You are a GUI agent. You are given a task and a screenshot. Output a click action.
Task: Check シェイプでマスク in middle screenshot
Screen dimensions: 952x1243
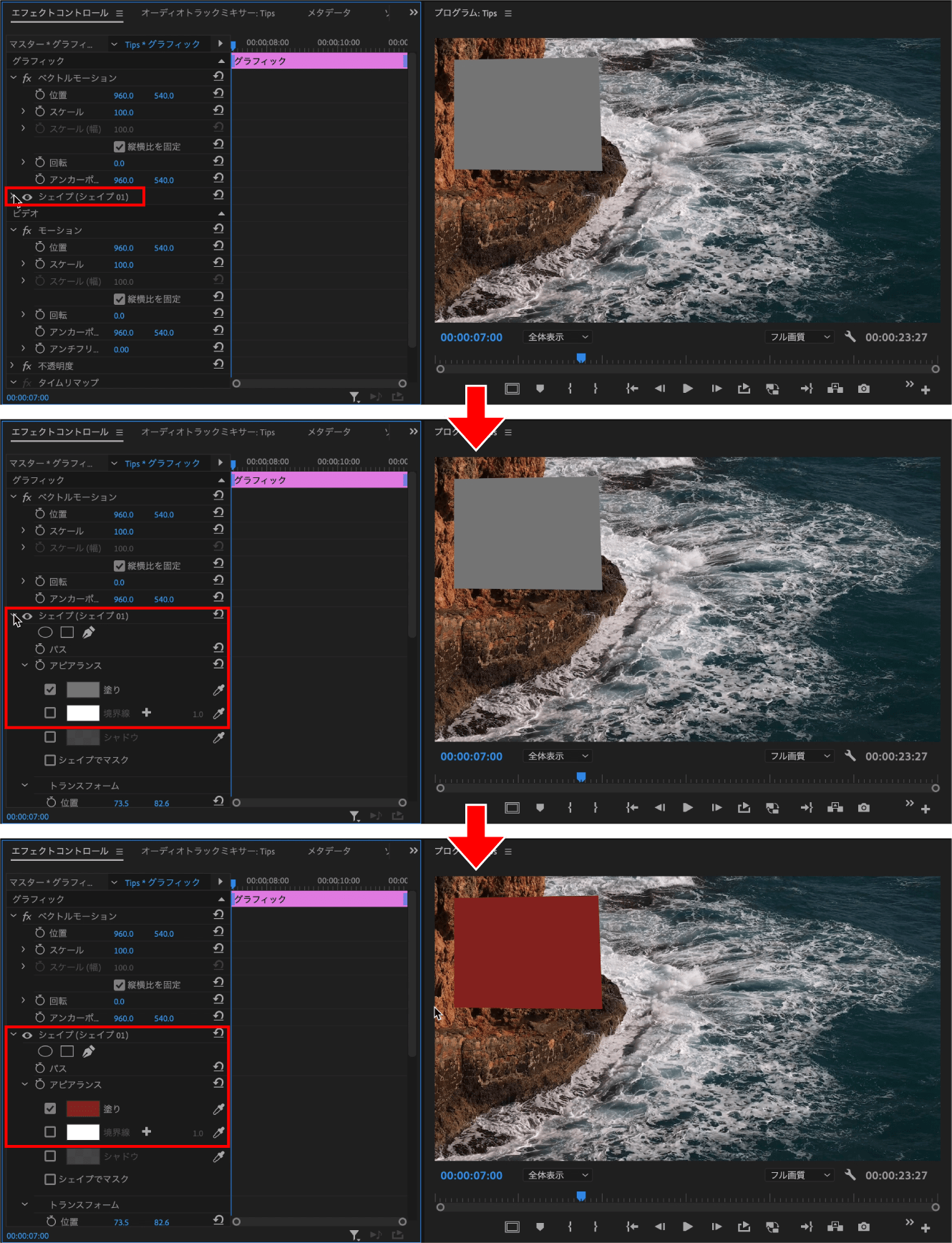[x=50, y=760]
